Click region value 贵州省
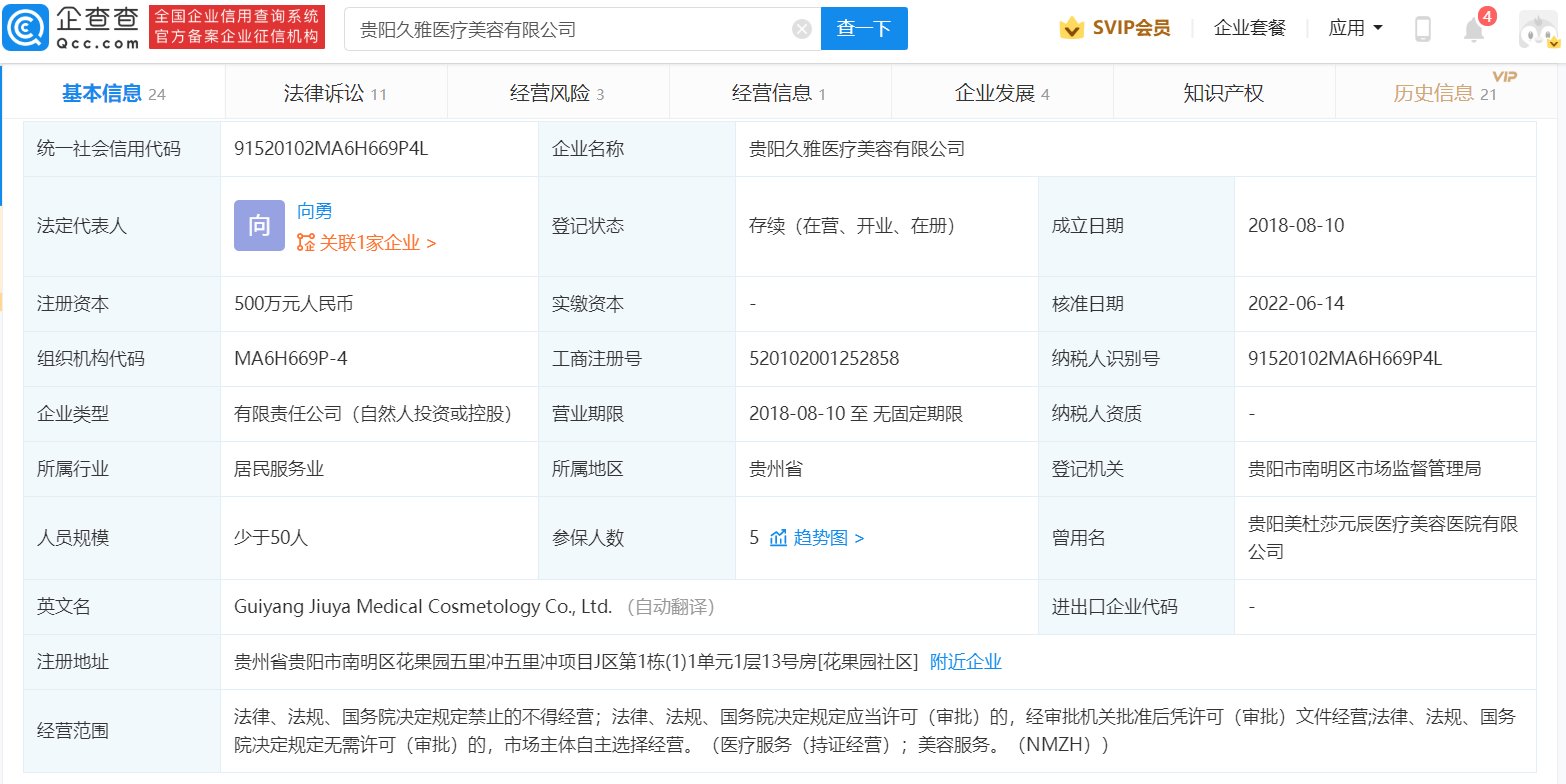 (776, 469)
